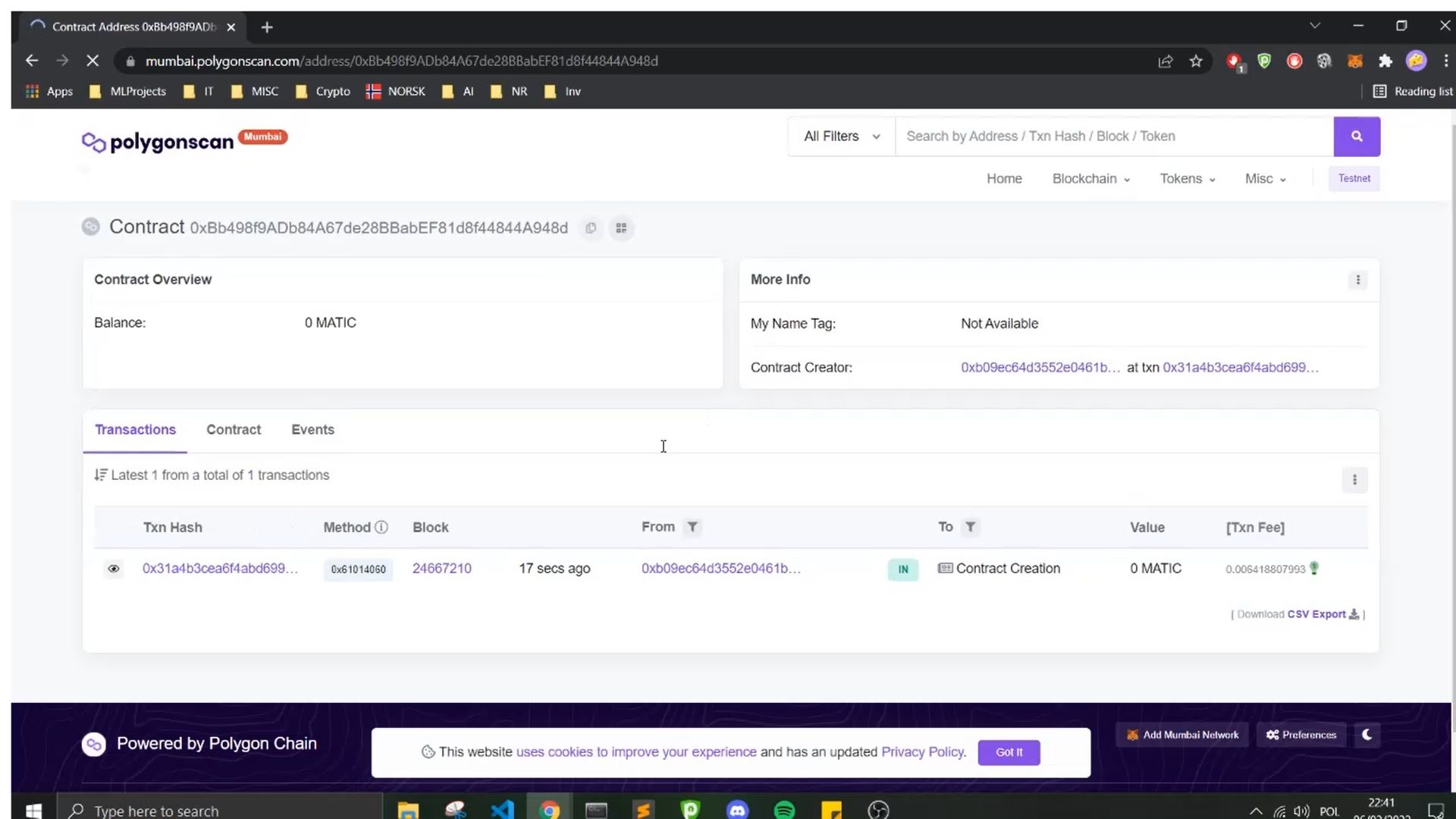Open the Preferences button
The image size is (1456, 819).
[x=1301, y=735]
